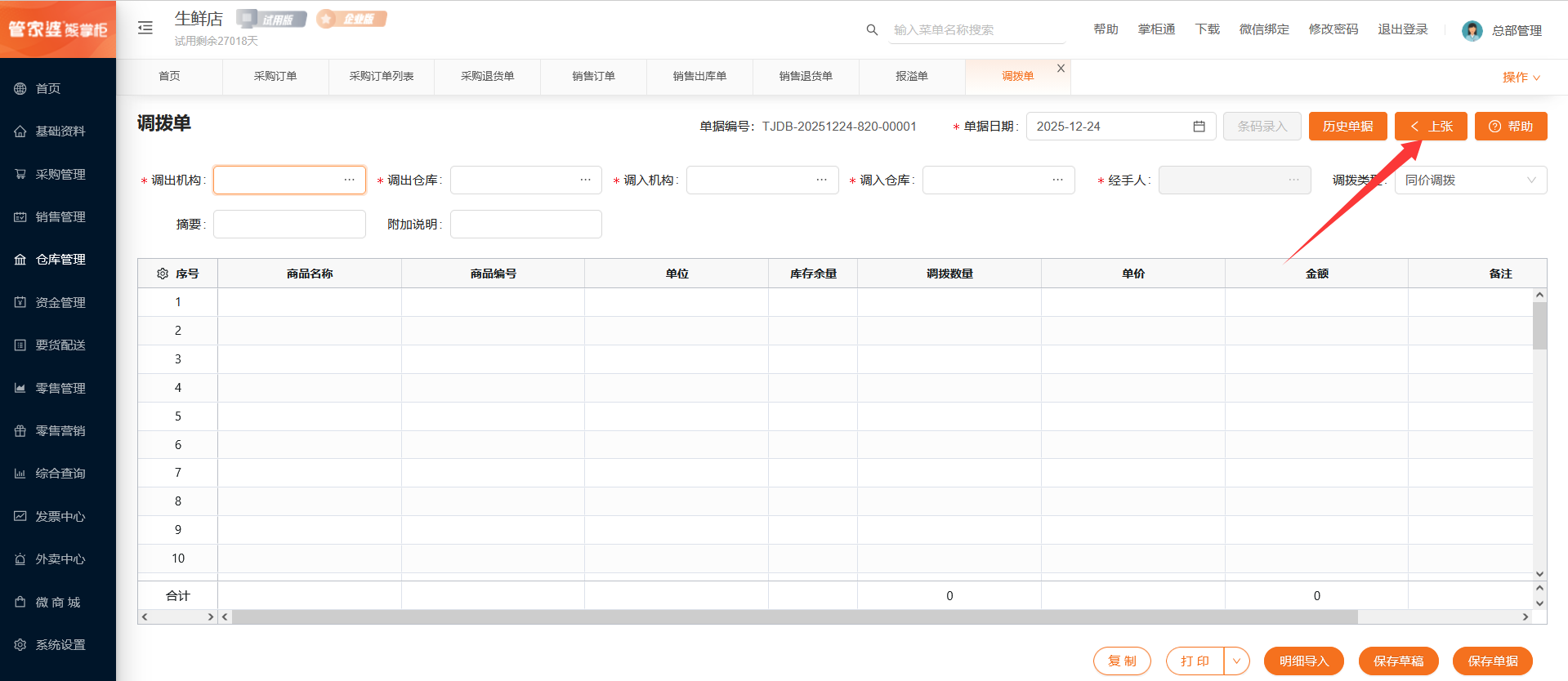Open 外卖中心 in the sidebar
The height and width of the screenshot is (681, 1568).
[x=60, y=559]
